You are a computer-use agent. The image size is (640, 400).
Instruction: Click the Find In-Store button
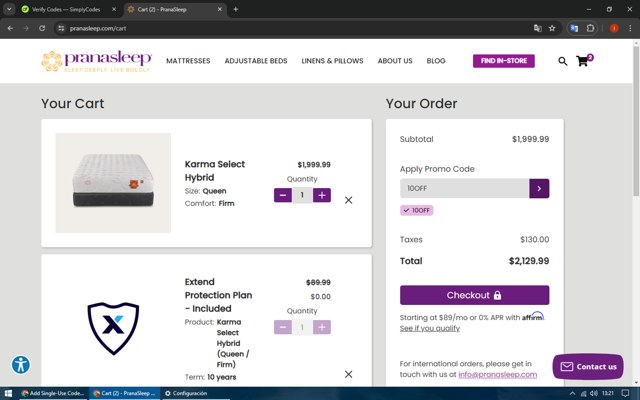coord(504,61)
